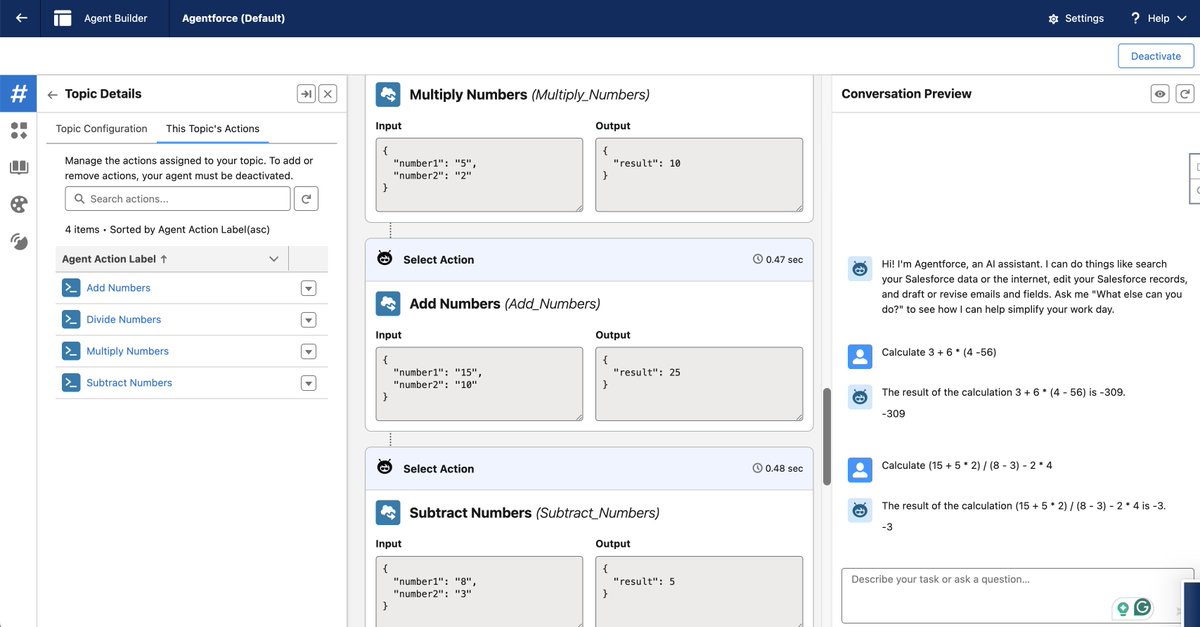The height and width of the screenshot is (627, 1200).
Task: Click the Multiply Numbers output box with result 10
Action: point(699,175)
